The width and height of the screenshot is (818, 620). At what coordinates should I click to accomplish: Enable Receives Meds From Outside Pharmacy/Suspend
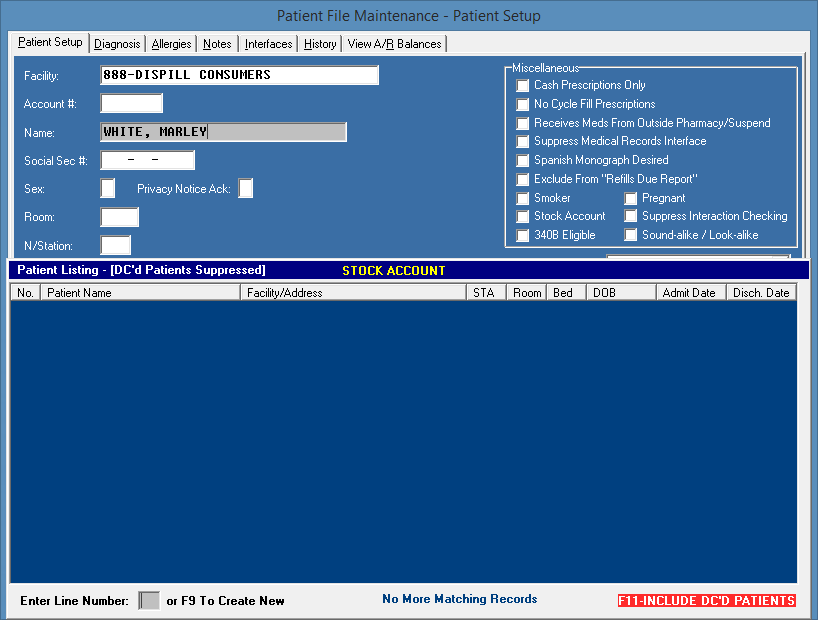click(522, 123)
